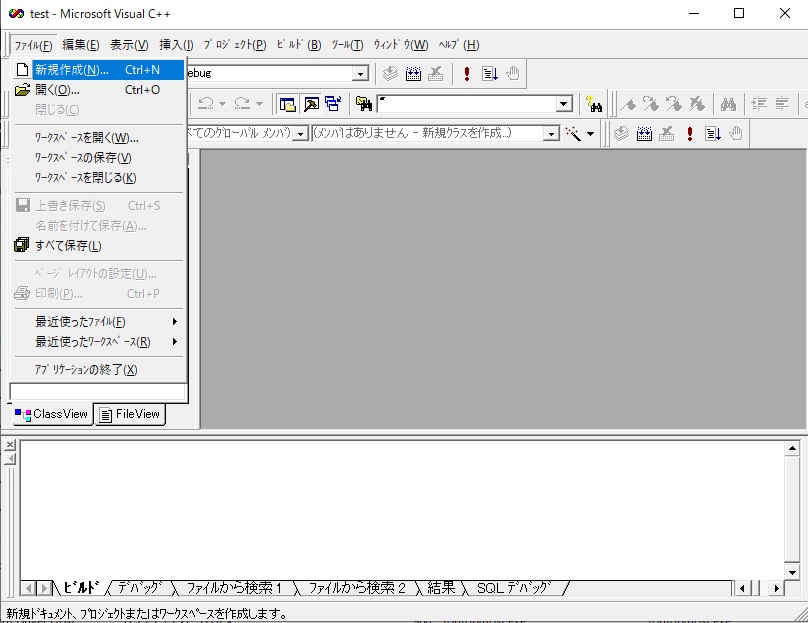The width and height of the screenshot is (808, 623).
Task: Close the ファイル(F) menu from menu bar
Action: pyautogui.click(x=33, y=45)
